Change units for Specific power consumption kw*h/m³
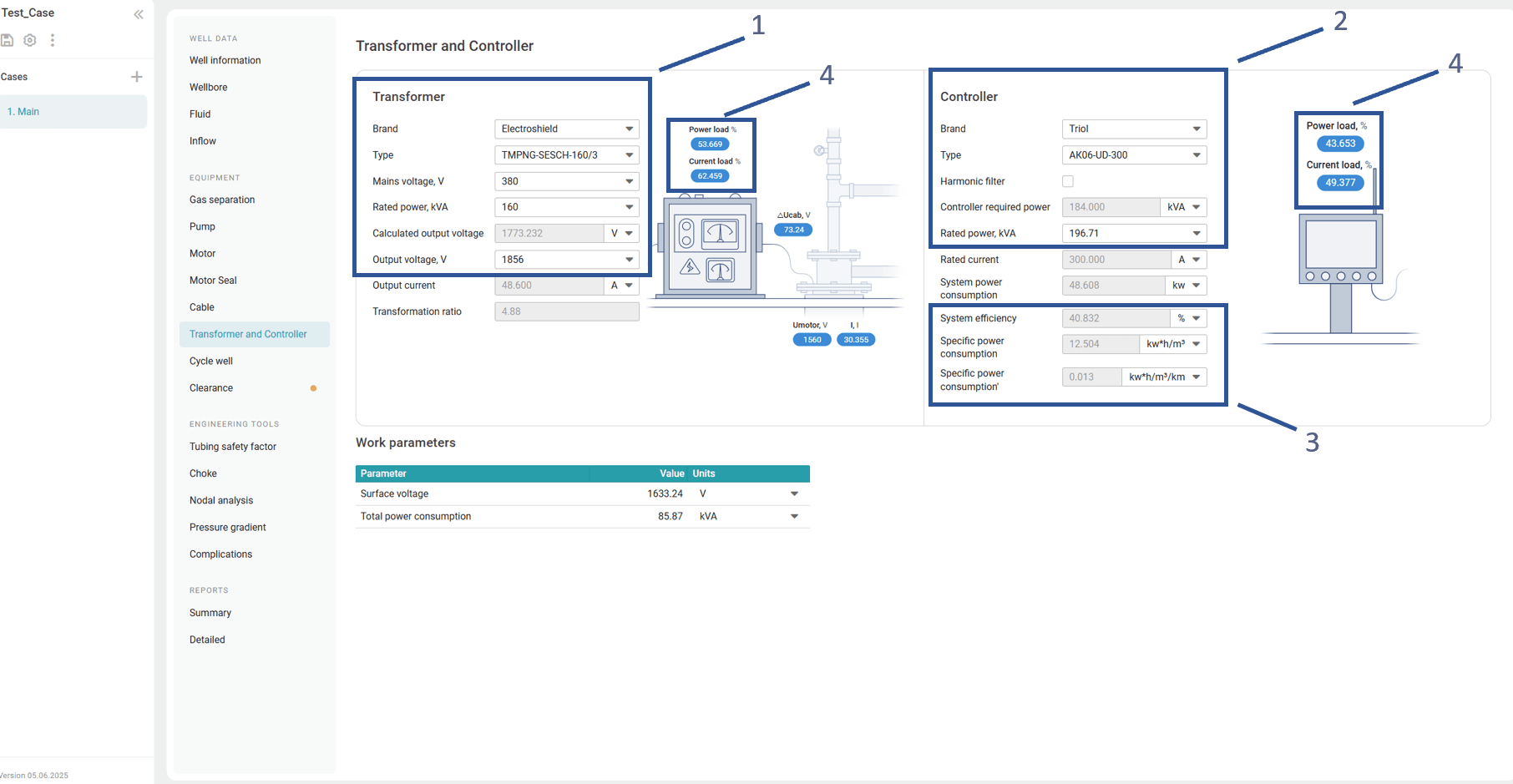 pyautogui.click(x=1173, y=344)
